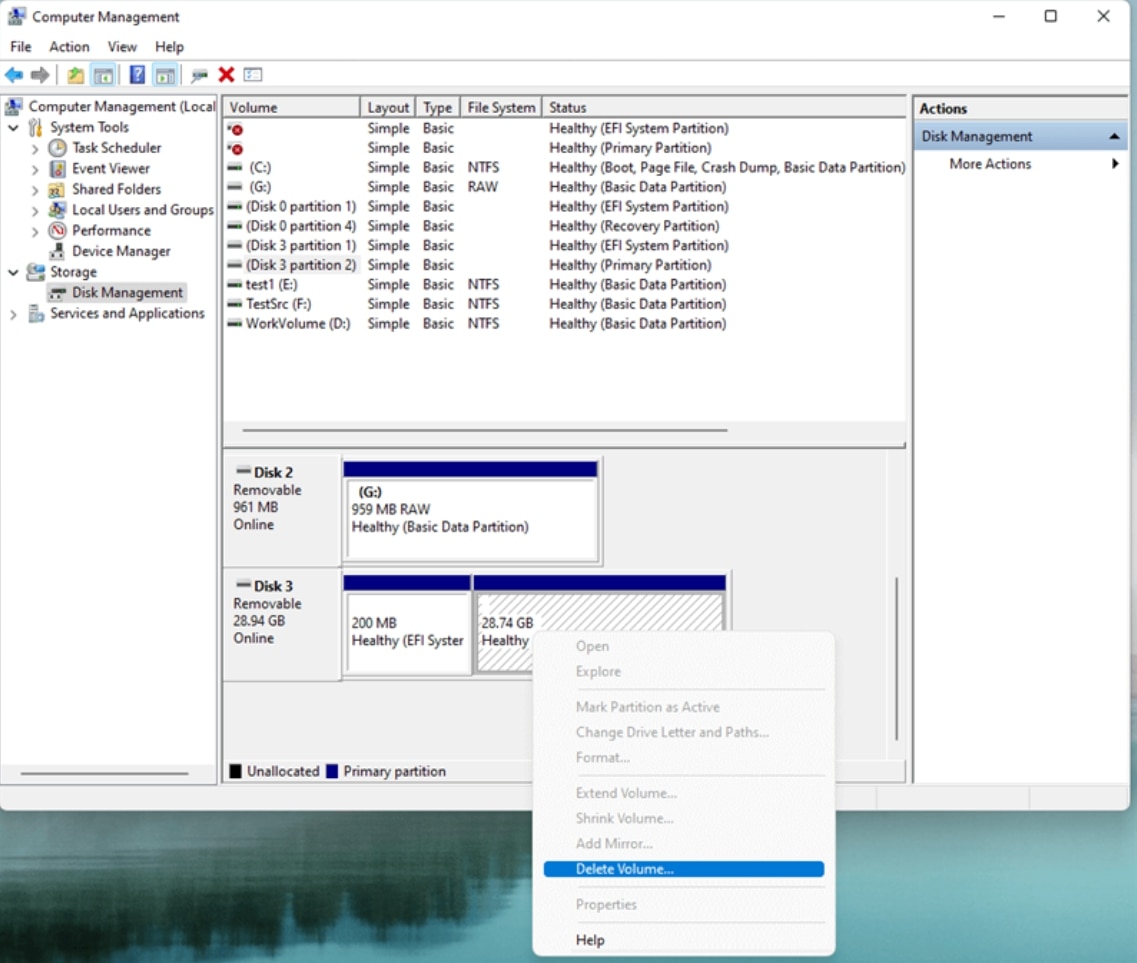Sort by the Volume column header
The width and height of the screenshot is (1137, 963).
292,107
